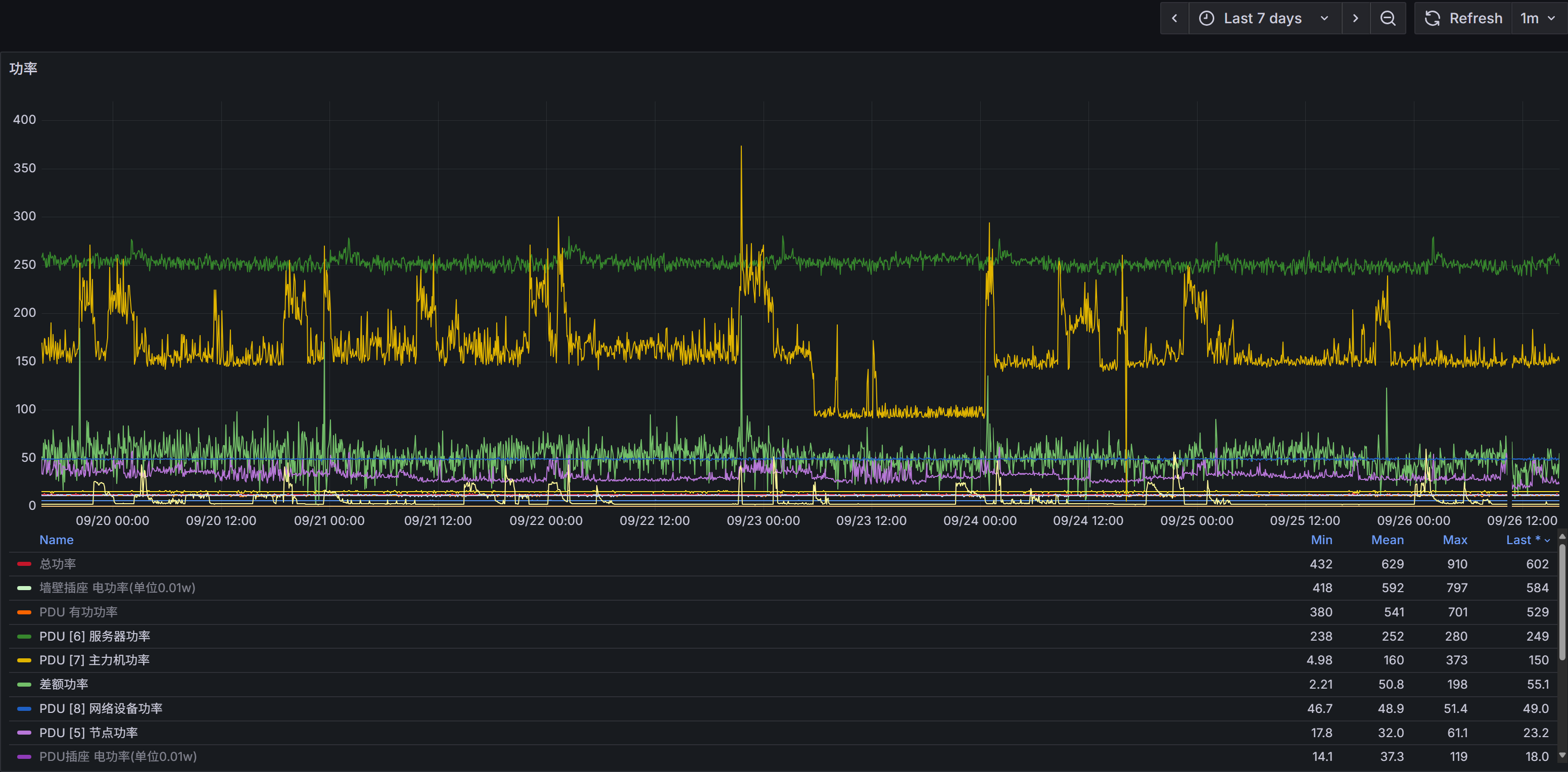Click the legend vertical scrollbar thumb
This screenshot has width=1568, height=772.
1561,603
